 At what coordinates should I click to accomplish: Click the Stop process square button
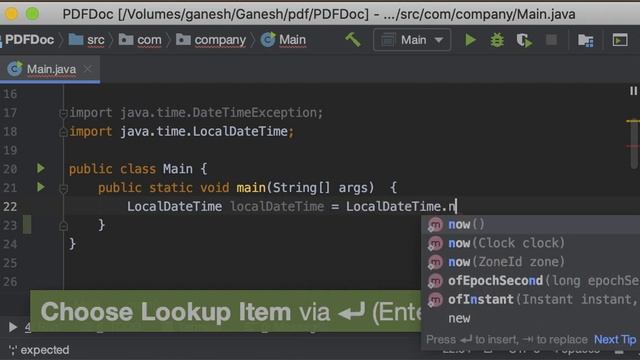551,40
